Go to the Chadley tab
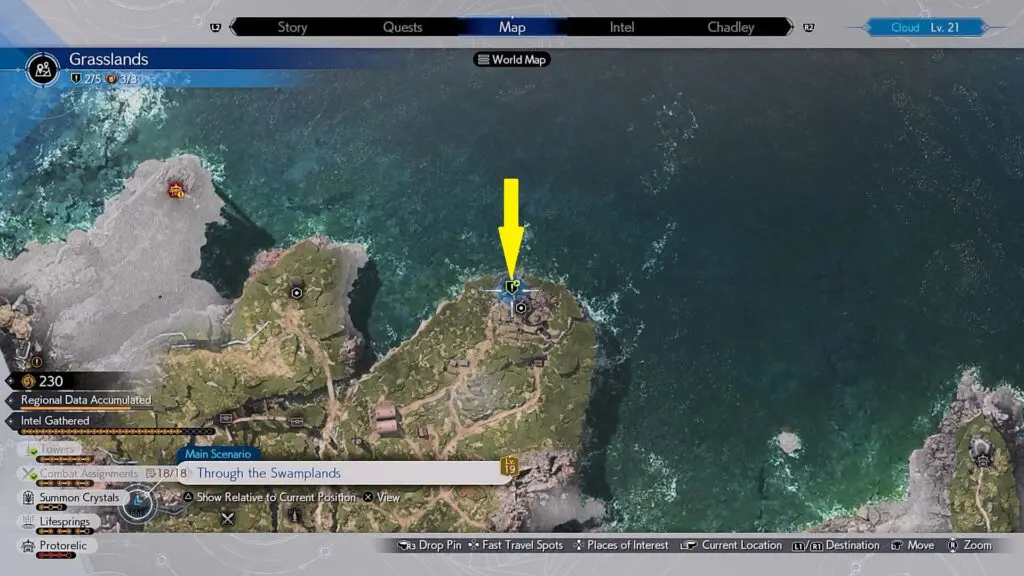1024x576 pixels. coord(731,27)
